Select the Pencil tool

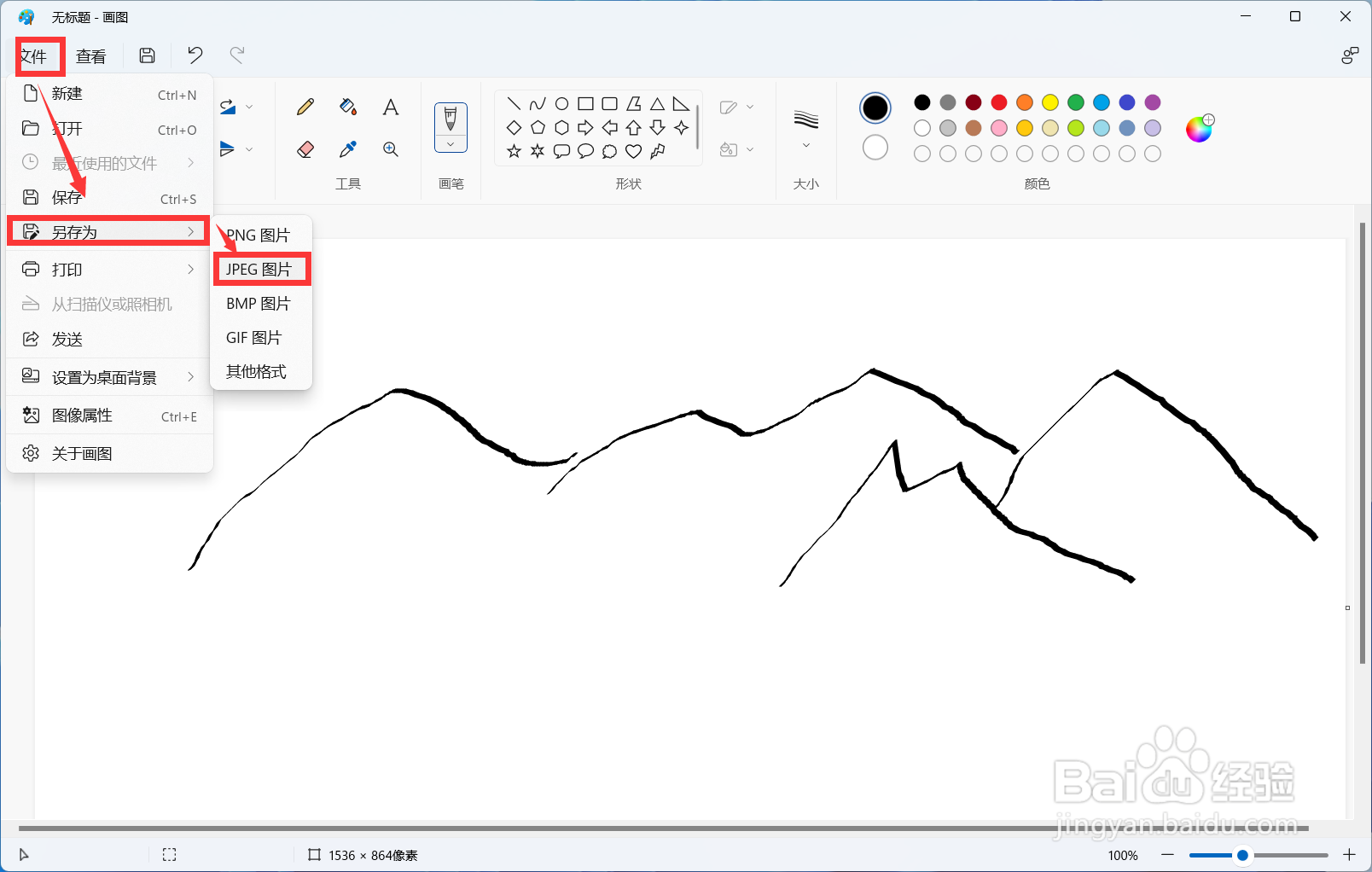point(305,107)
